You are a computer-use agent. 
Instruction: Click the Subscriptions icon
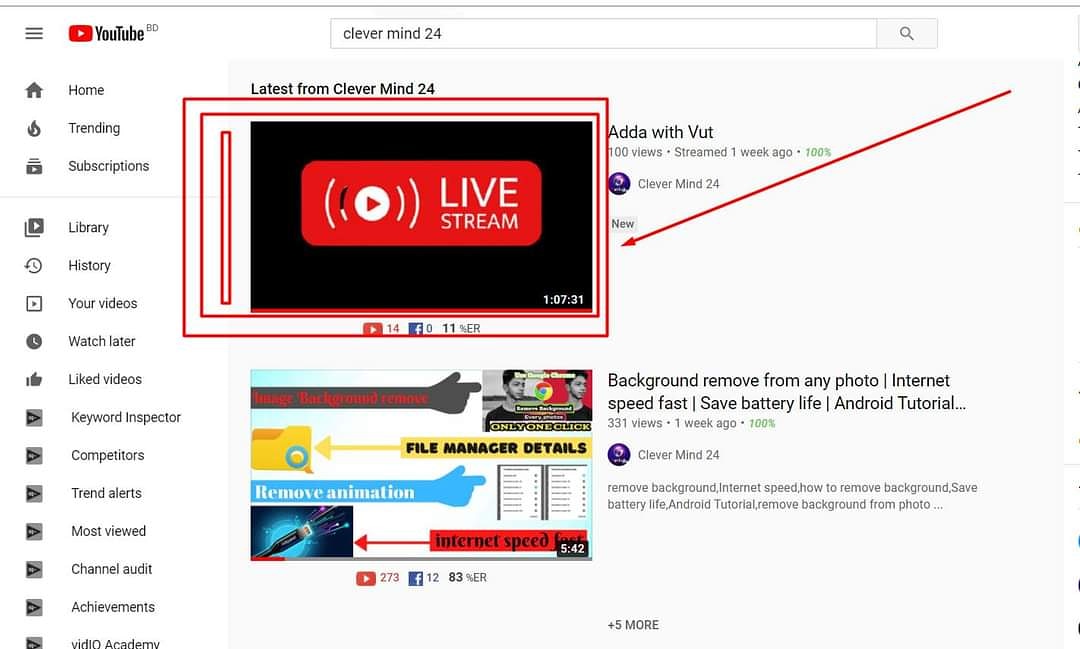coord(34,166)
